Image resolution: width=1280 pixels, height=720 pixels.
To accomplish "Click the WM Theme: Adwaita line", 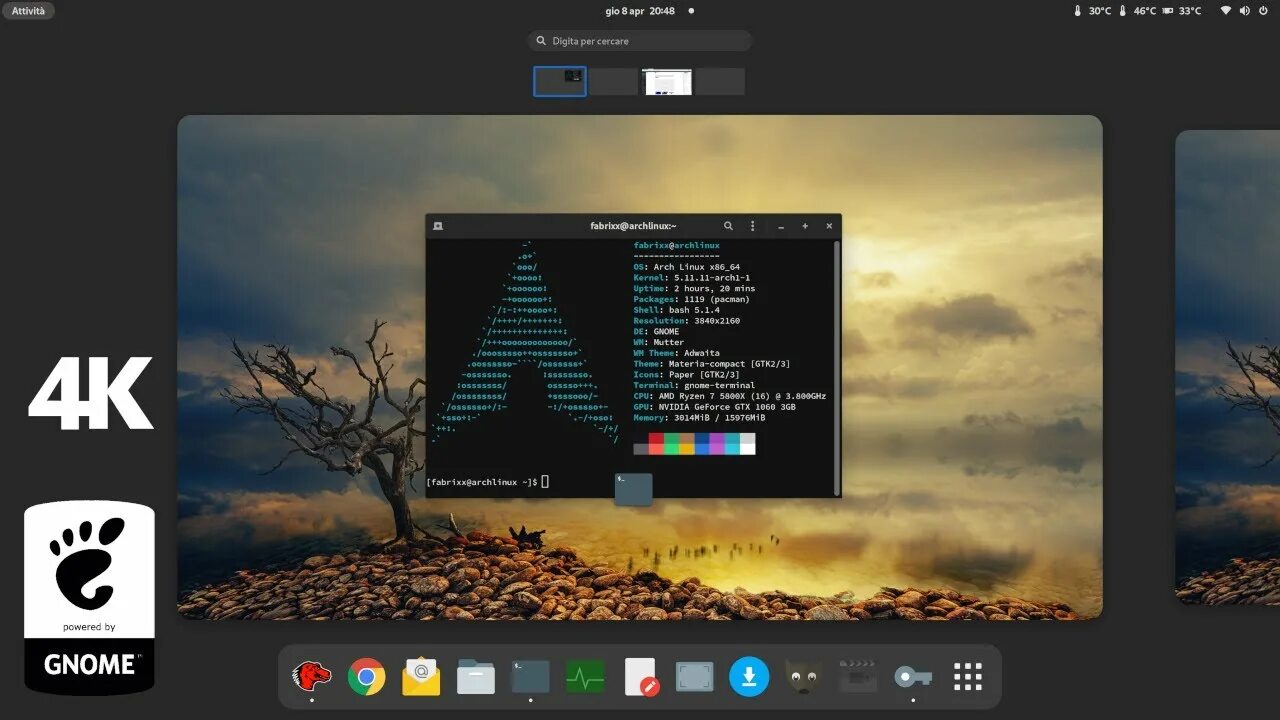I will pyautogui.click(x=677, y=353).
